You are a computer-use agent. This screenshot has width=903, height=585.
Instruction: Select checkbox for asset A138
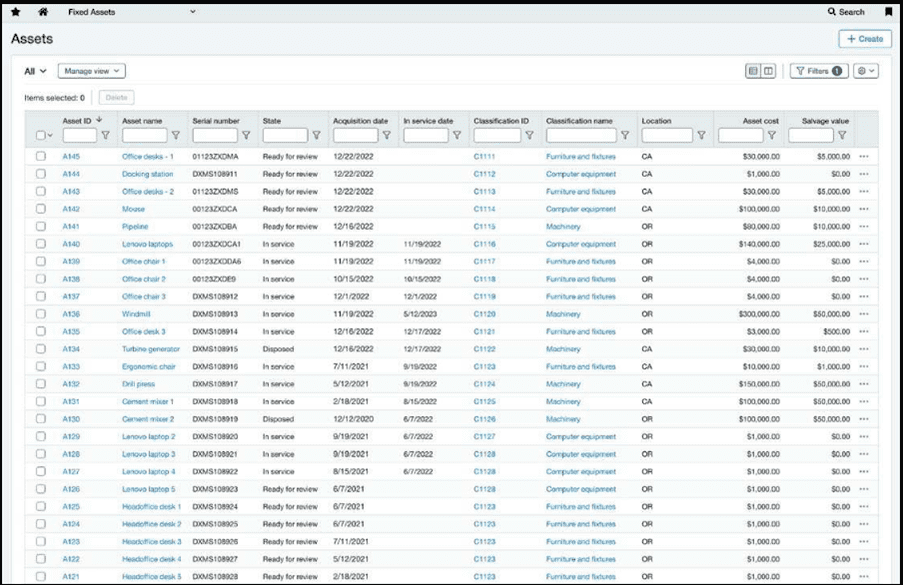(40, 279)
